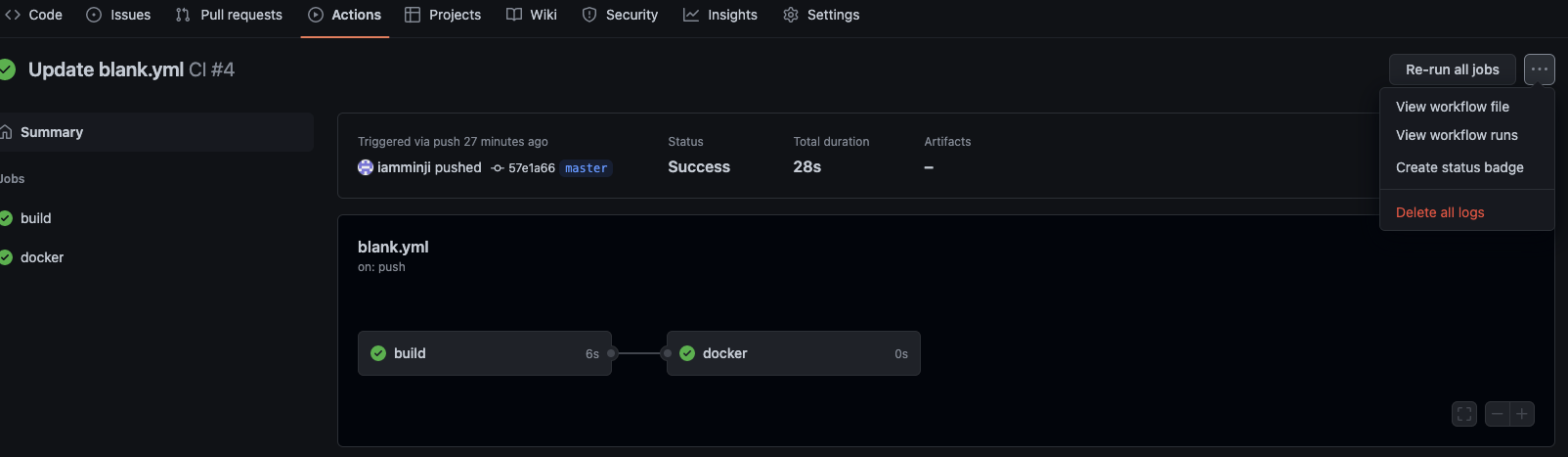Click the home icon beside Summary

6,132
